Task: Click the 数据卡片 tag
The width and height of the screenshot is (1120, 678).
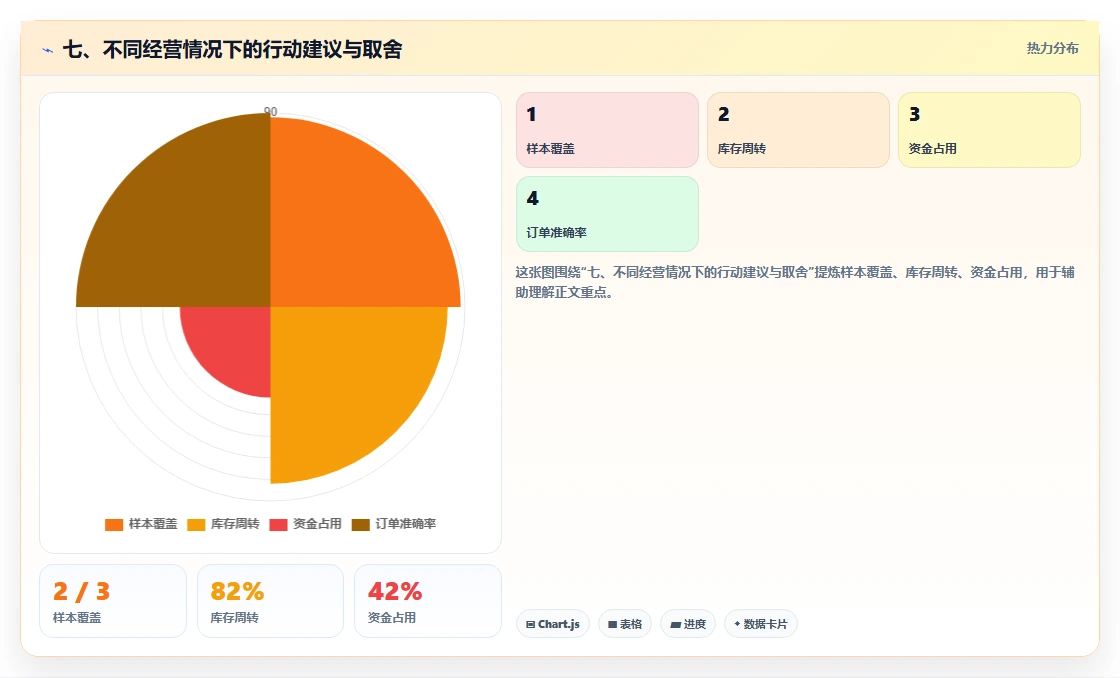Action: pos(761,624)
